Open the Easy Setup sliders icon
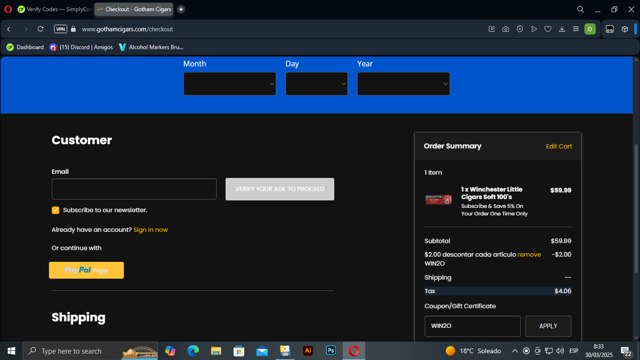This screenshot has width=640, height=360. 576,29
